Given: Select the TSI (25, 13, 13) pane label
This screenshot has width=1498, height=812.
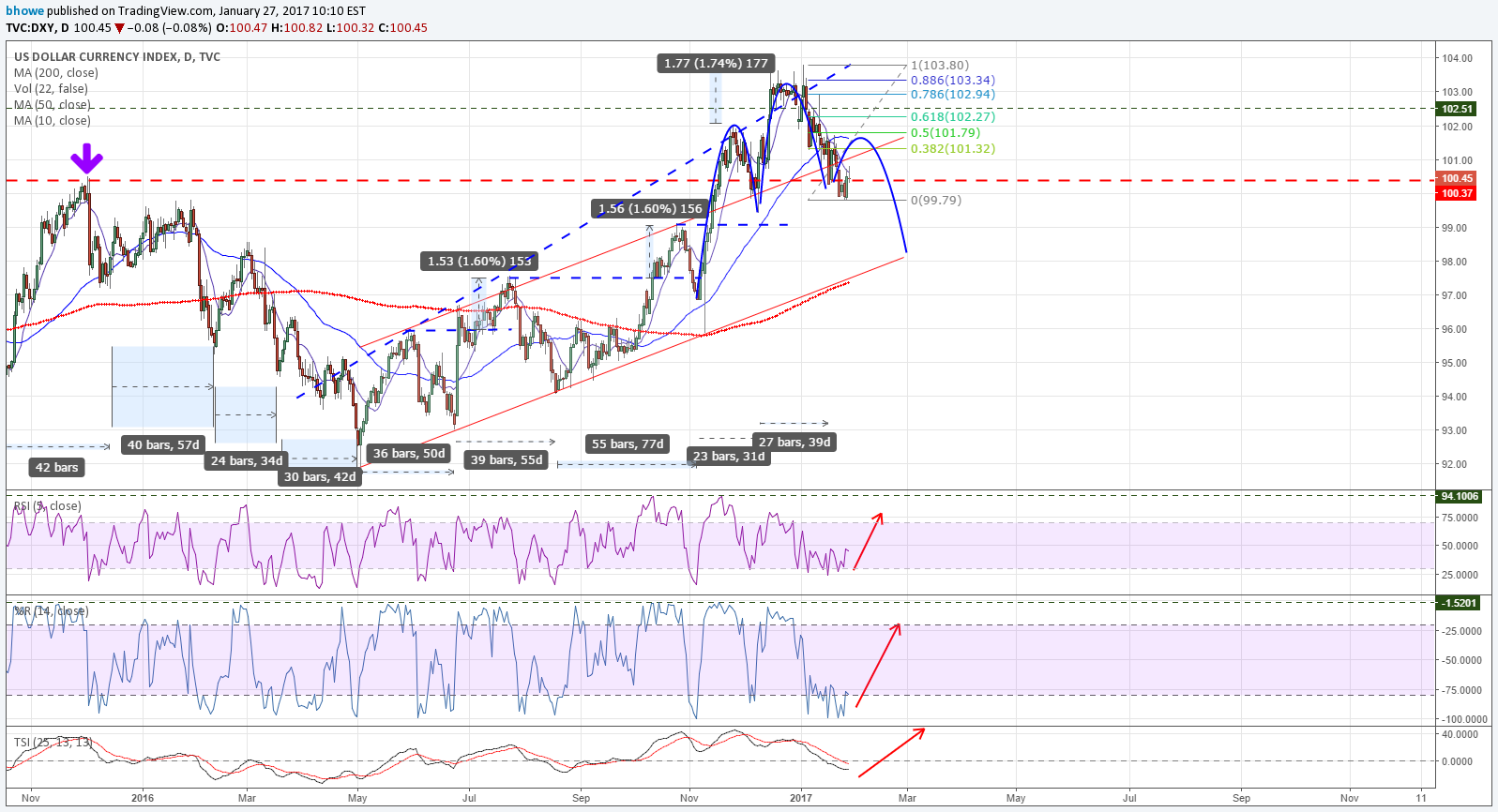Looking at the screenshot, I should click(x=53, y=742).
